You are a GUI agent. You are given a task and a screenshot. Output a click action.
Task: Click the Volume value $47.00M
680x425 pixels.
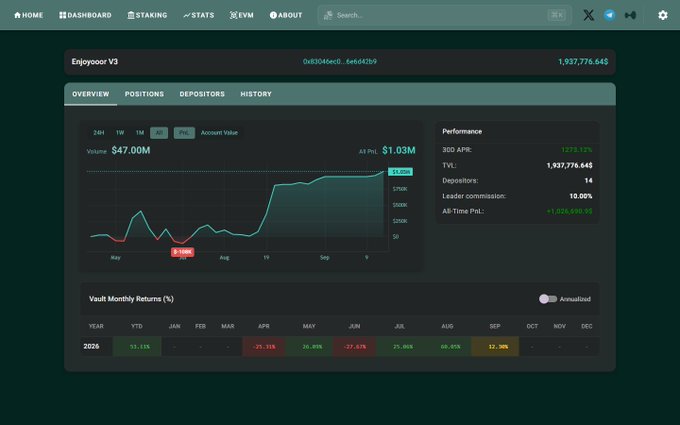pos(131,150)
